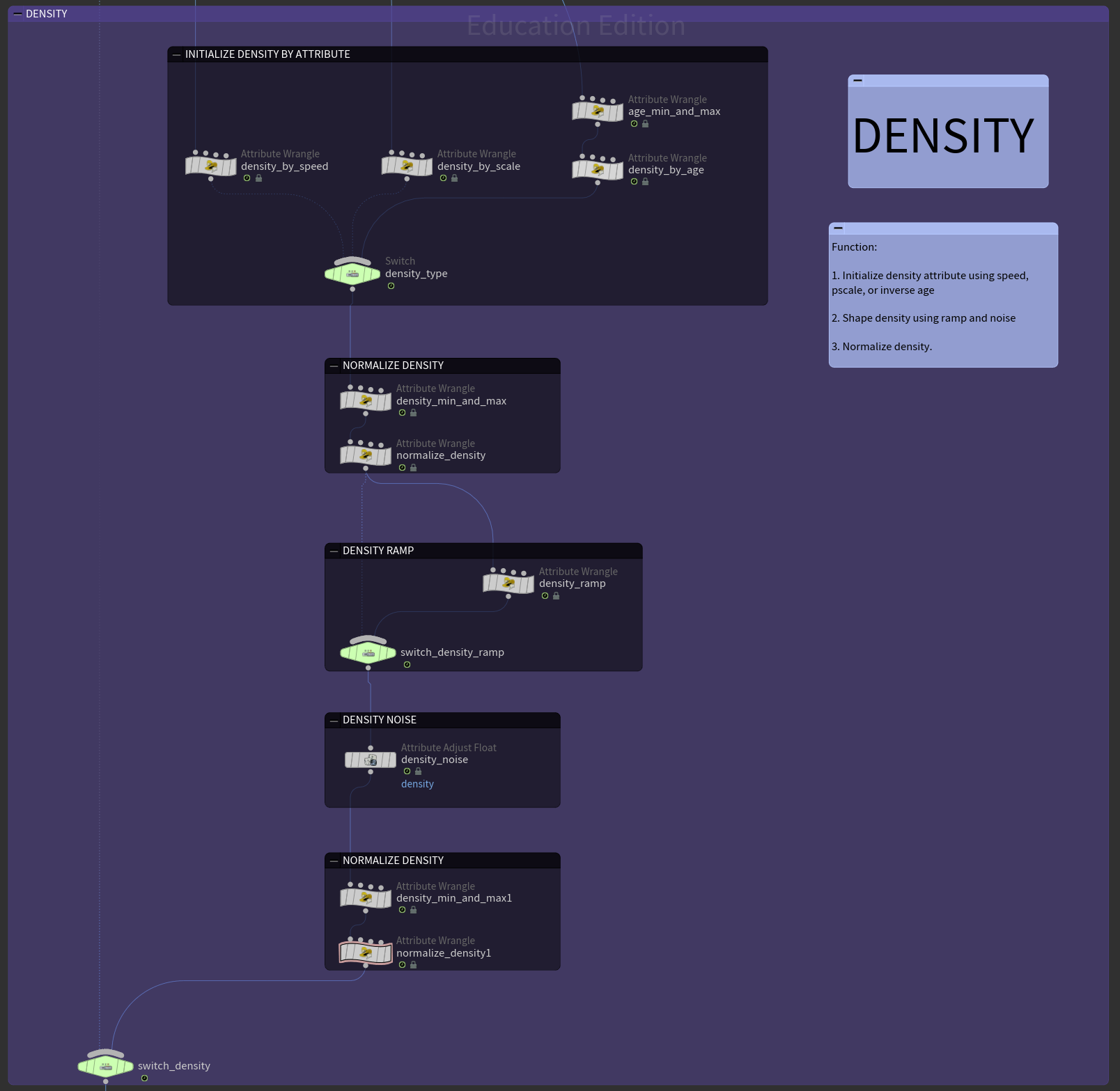Select the density_type Switch node
1120x1091 pixels.
point(352,274)
